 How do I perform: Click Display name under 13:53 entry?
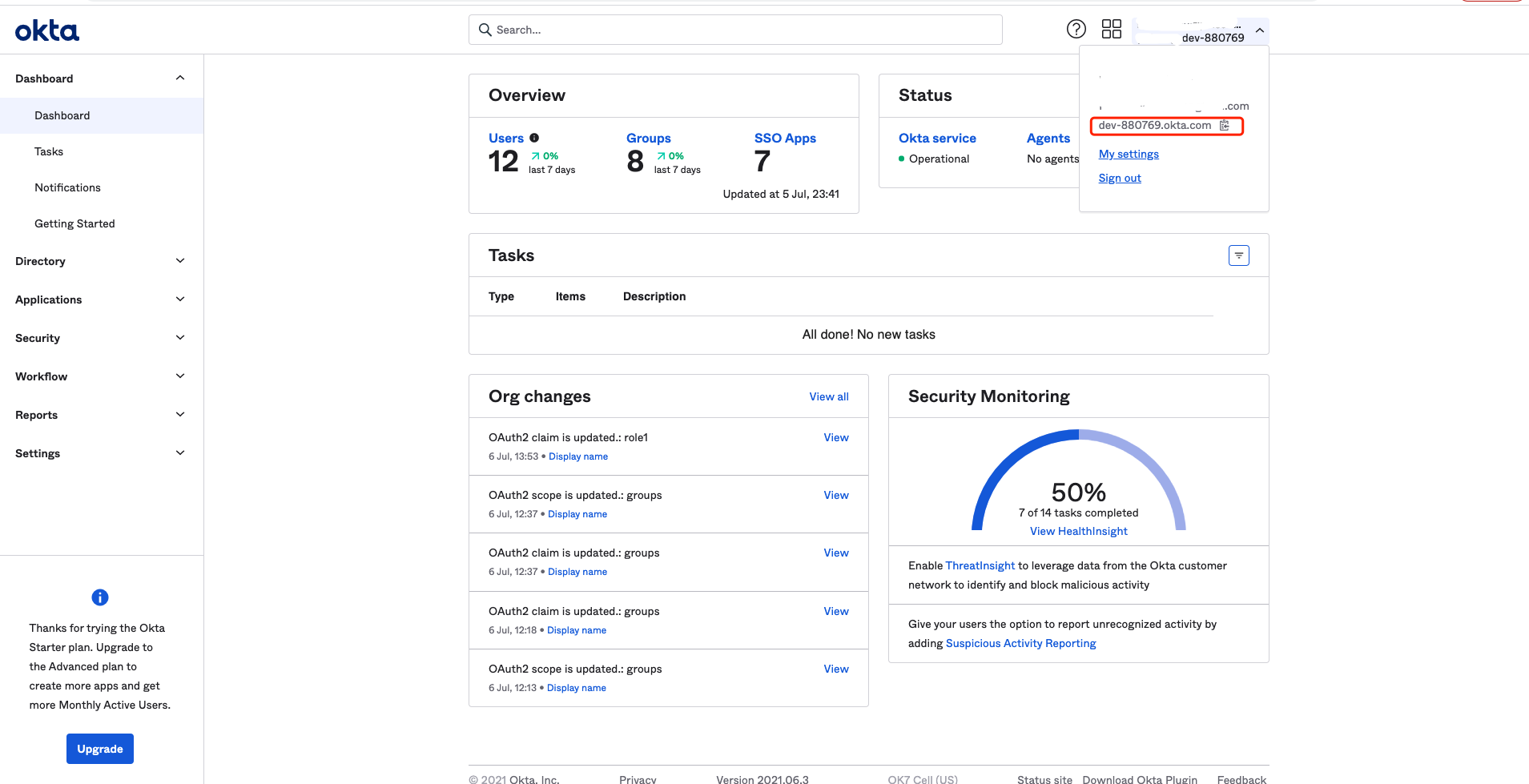coord(578,456)
